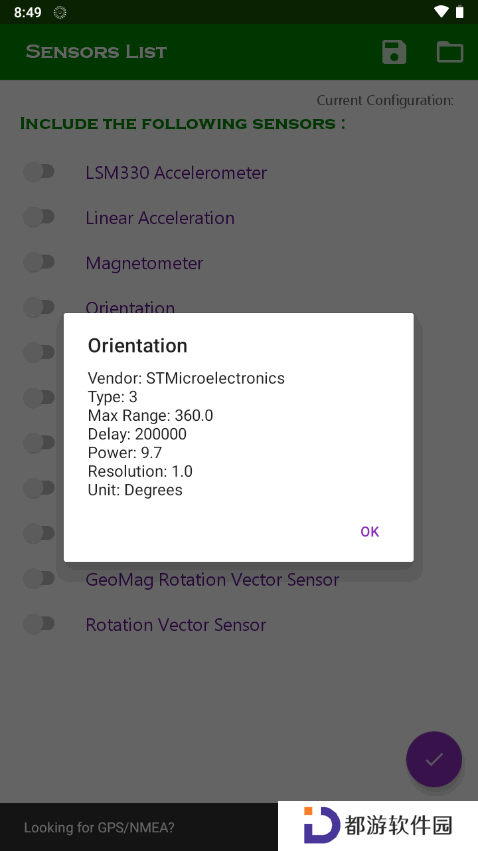
Task: Open Linear Acceleration sensor details
Action: (160, 218)
